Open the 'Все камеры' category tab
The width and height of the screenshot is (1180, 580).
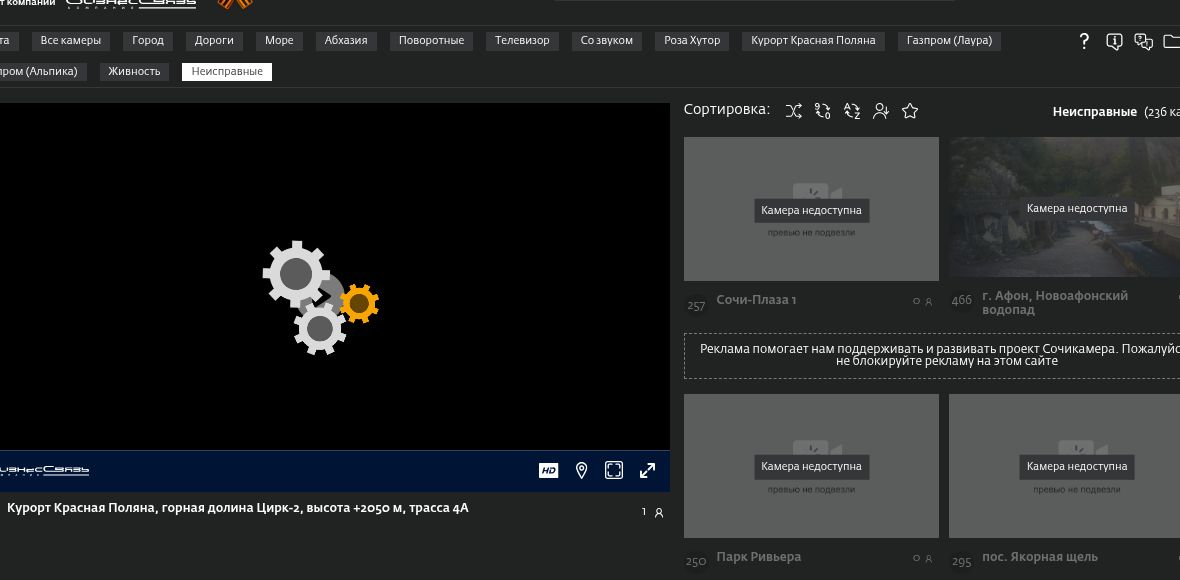click(71, 41)
